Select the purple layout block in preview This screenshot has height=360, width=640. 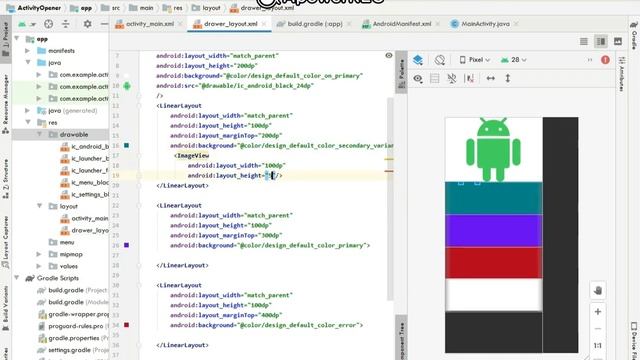coord(493,231)
